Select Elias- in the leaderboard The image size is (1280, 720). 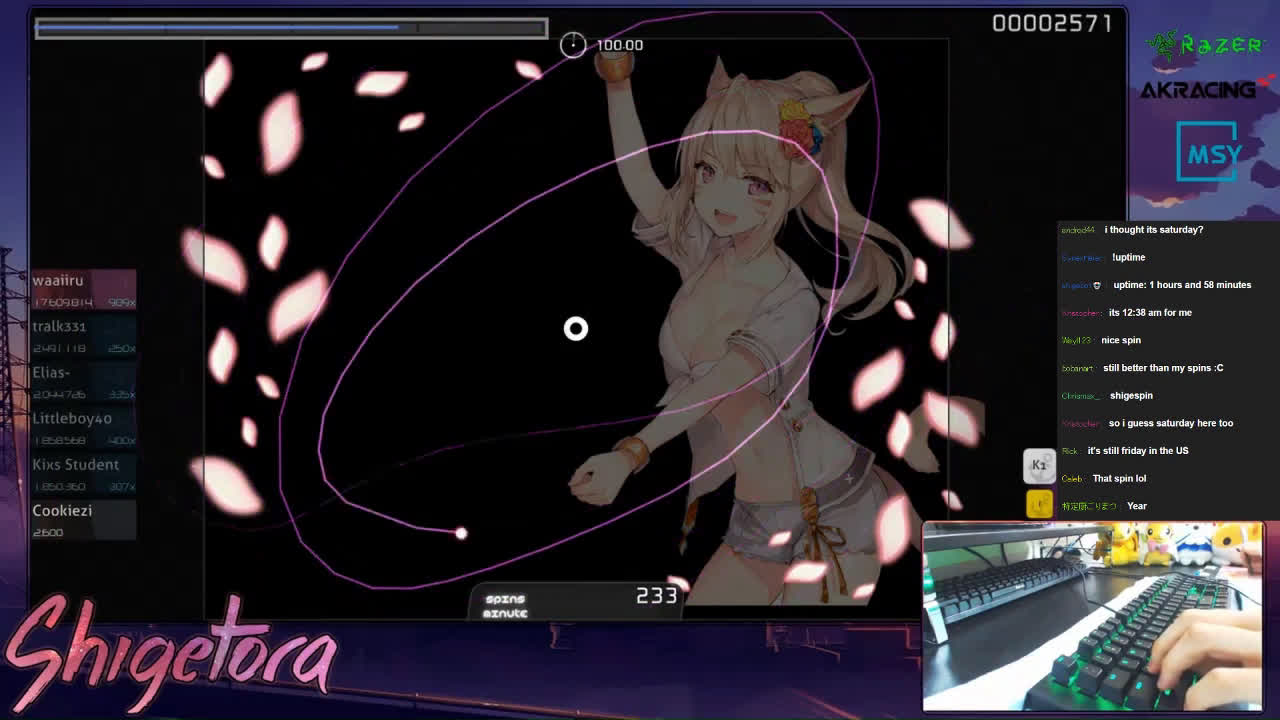84,382
